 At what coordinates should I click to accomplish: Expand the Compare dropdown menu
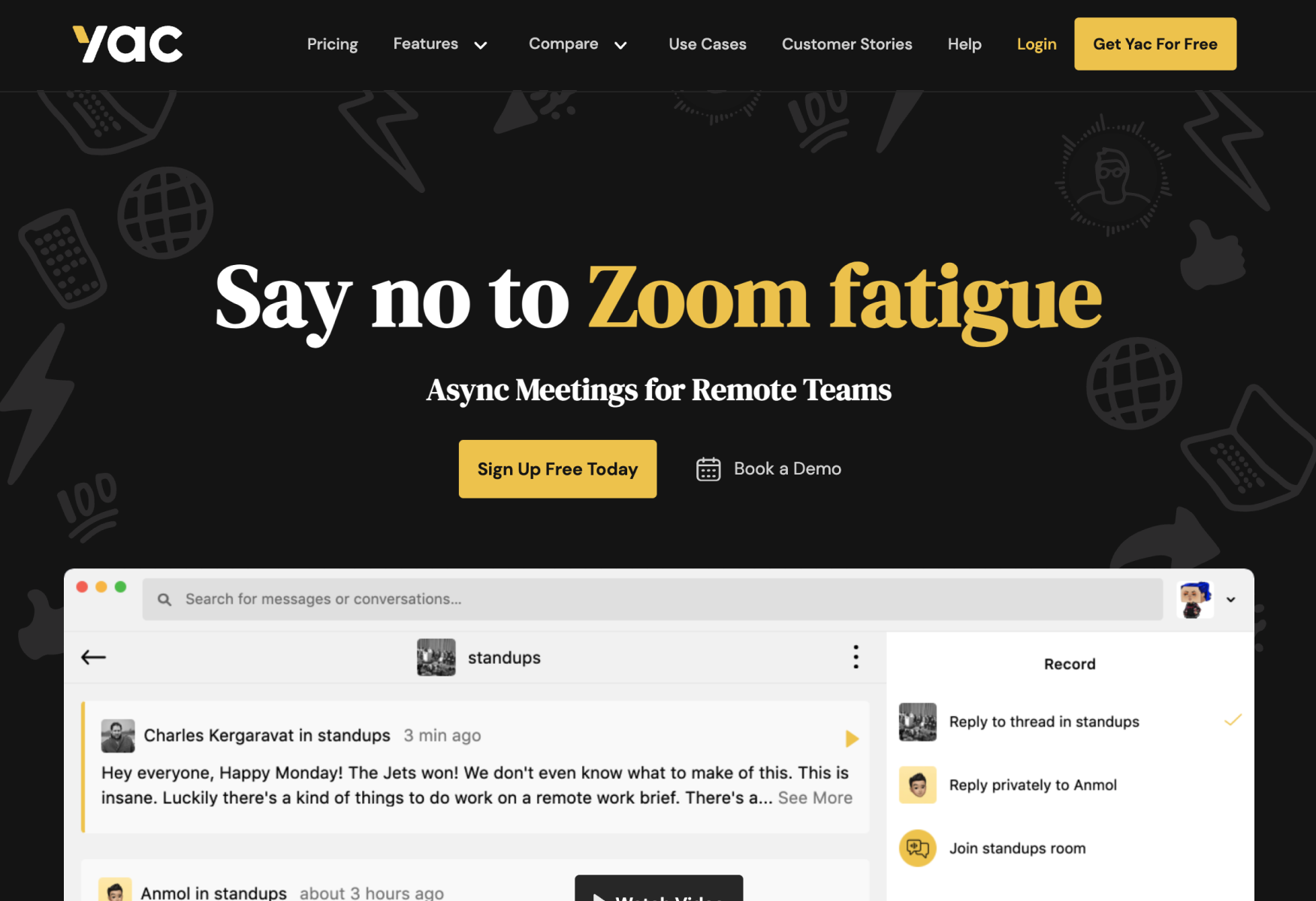pyautogui.click(x=578, y=44)
